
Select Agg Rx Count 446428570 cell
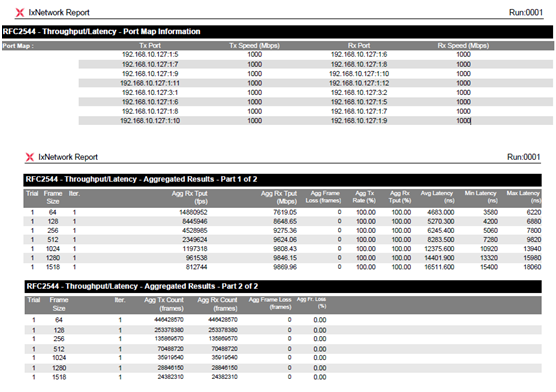[x=223, y=320]
